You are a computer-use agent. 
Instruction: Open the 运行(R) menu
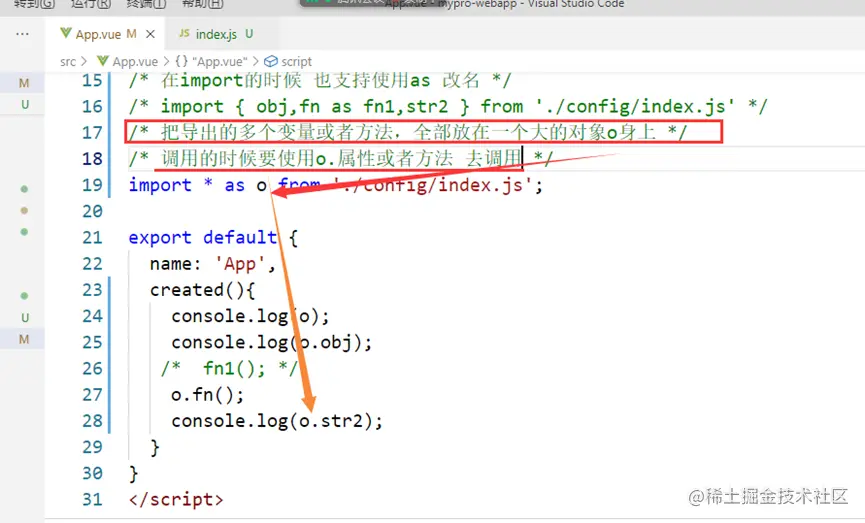91,4
